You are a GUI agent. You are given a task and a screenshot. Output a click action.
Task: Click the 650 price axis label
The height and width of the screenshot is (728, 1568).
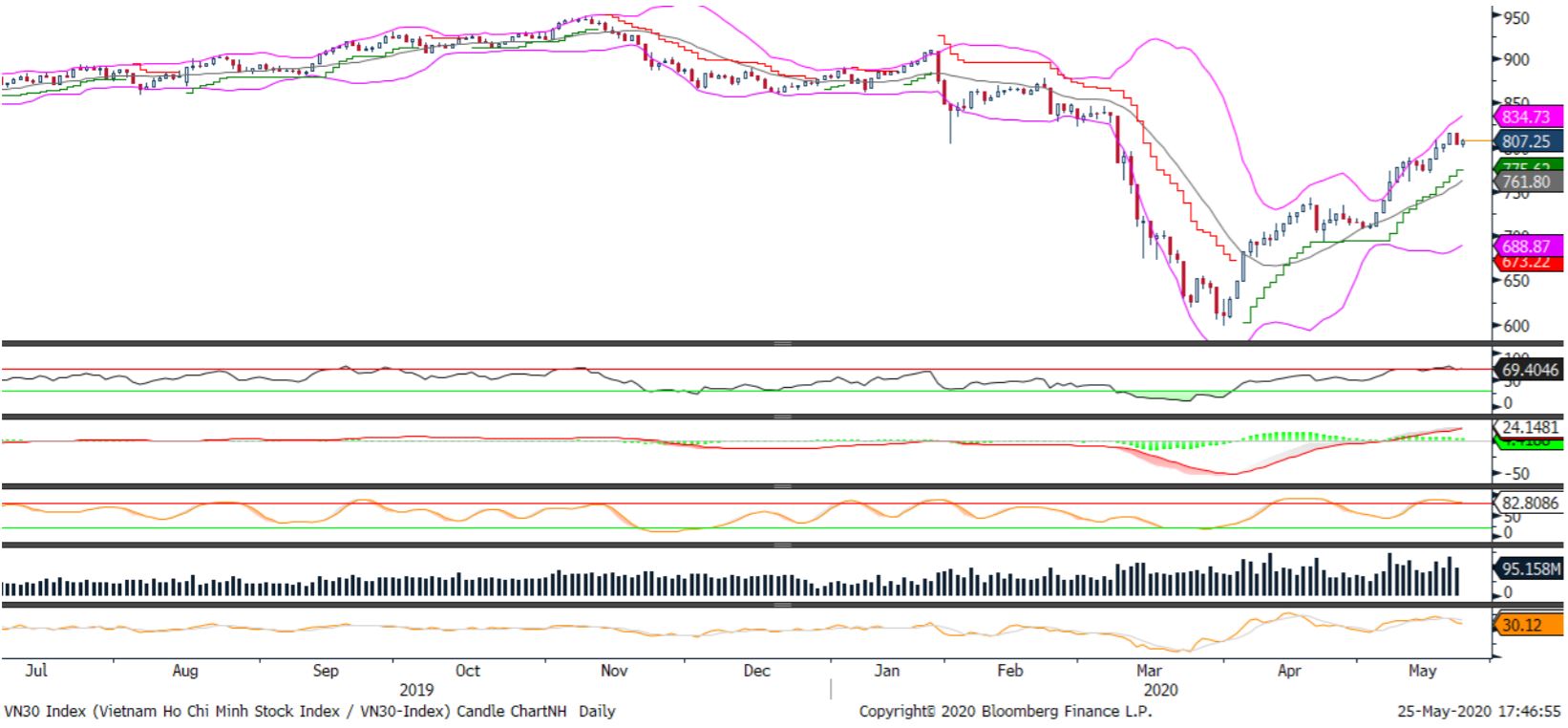pyautogui.click(x=1515, y=281)
